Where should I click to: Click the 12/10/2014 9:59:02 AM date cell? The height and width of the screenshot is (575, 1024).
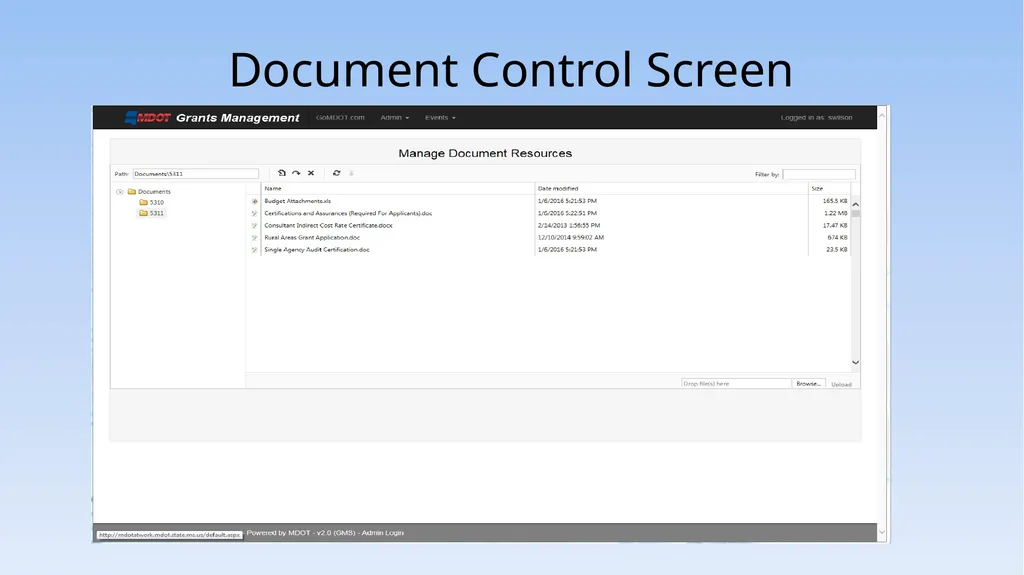[x=570, y=237]
